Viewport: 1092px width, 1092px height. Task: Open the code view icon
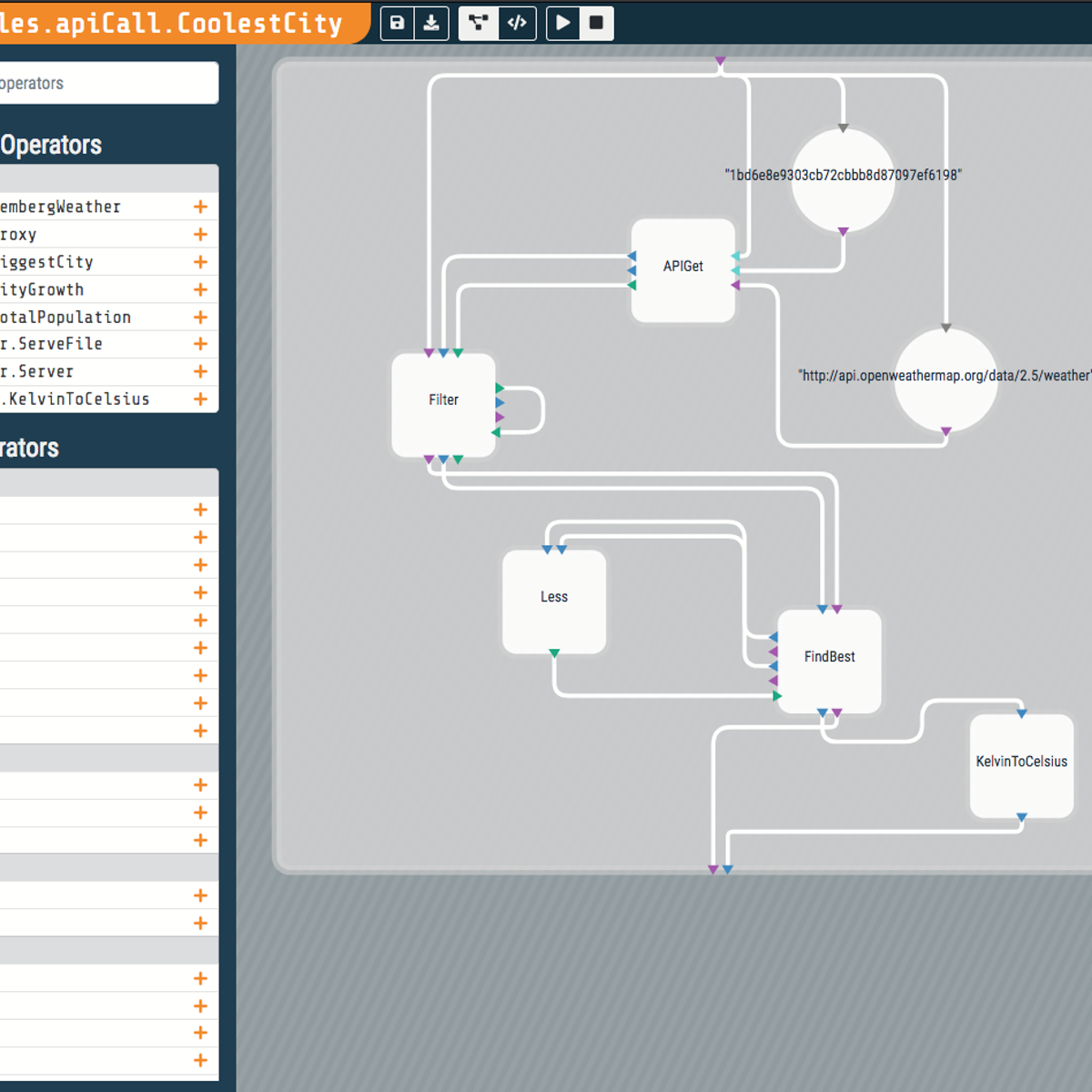tap(517, 23)
